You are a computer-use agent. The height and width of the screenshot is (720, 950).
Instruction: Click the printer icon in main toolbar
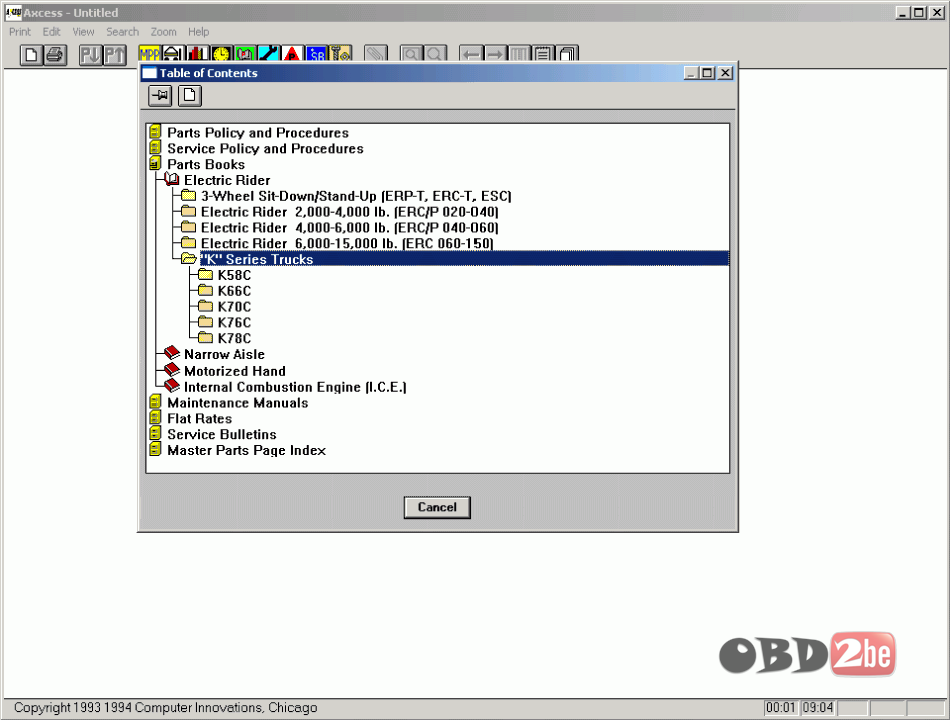[55, 55]
